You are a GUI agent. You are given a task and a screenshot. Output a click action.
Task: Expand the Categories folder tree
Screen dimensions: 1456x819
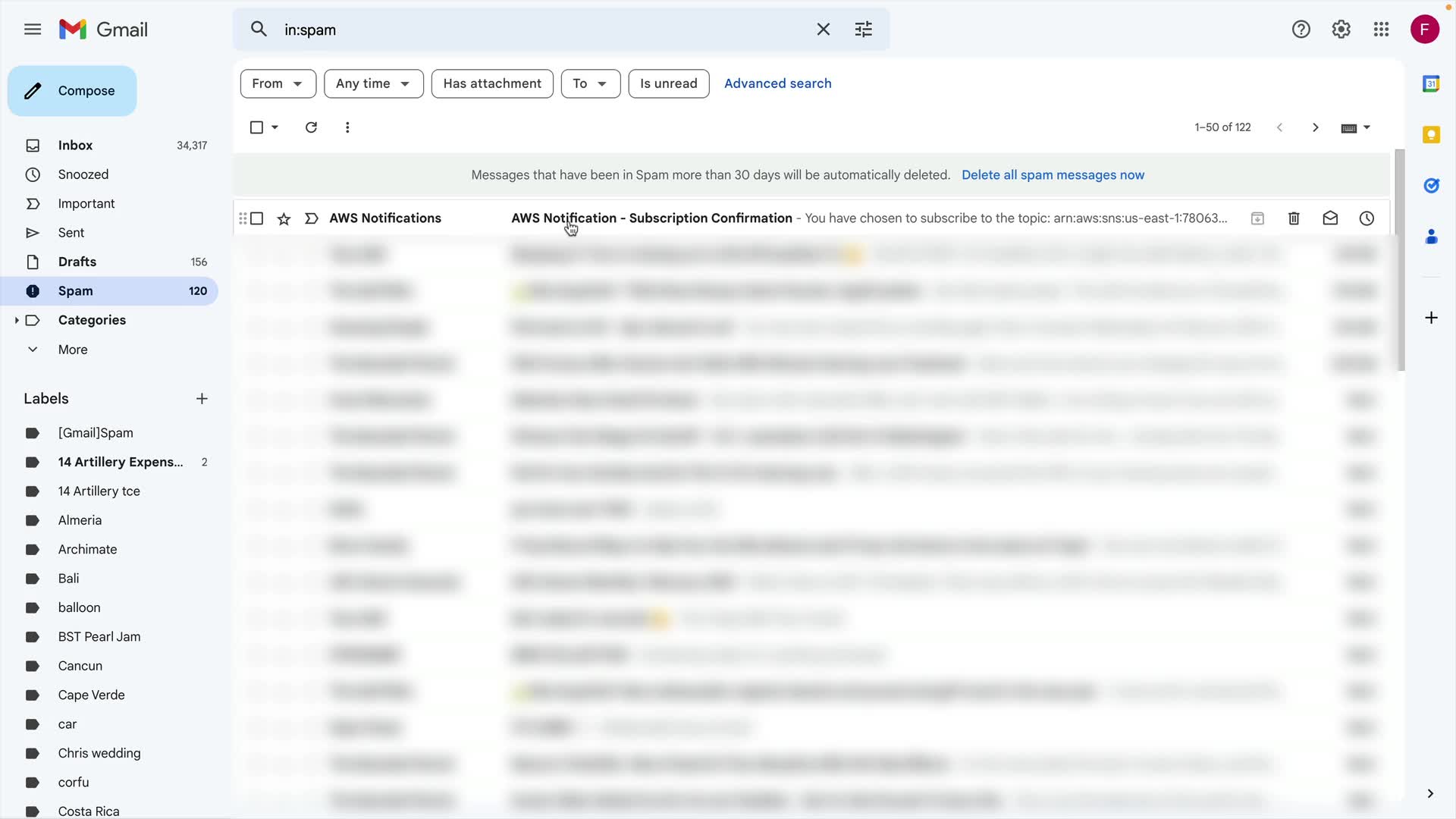(x=17, y=320)
